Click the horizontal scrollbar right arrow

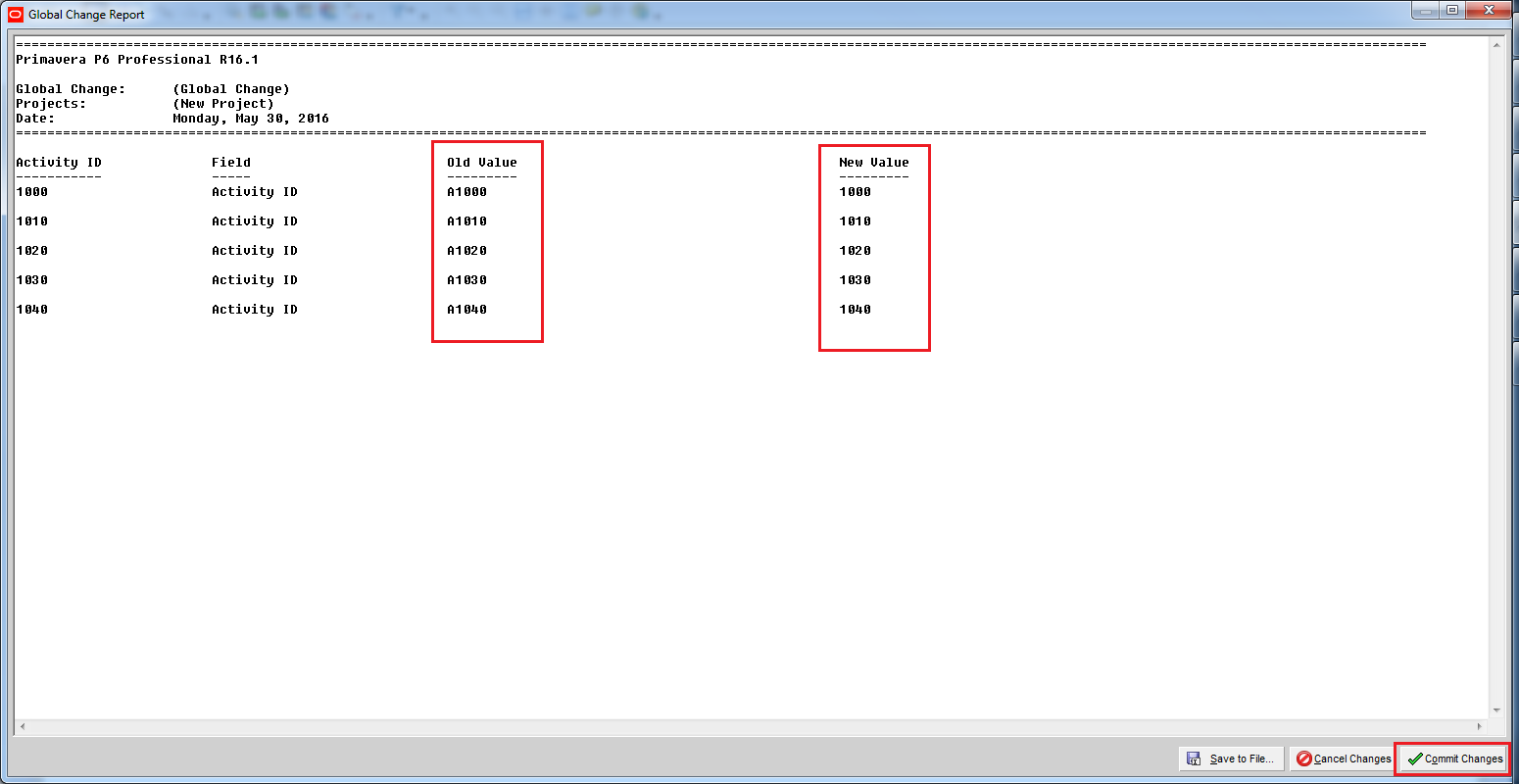(x=1480, y=727)
